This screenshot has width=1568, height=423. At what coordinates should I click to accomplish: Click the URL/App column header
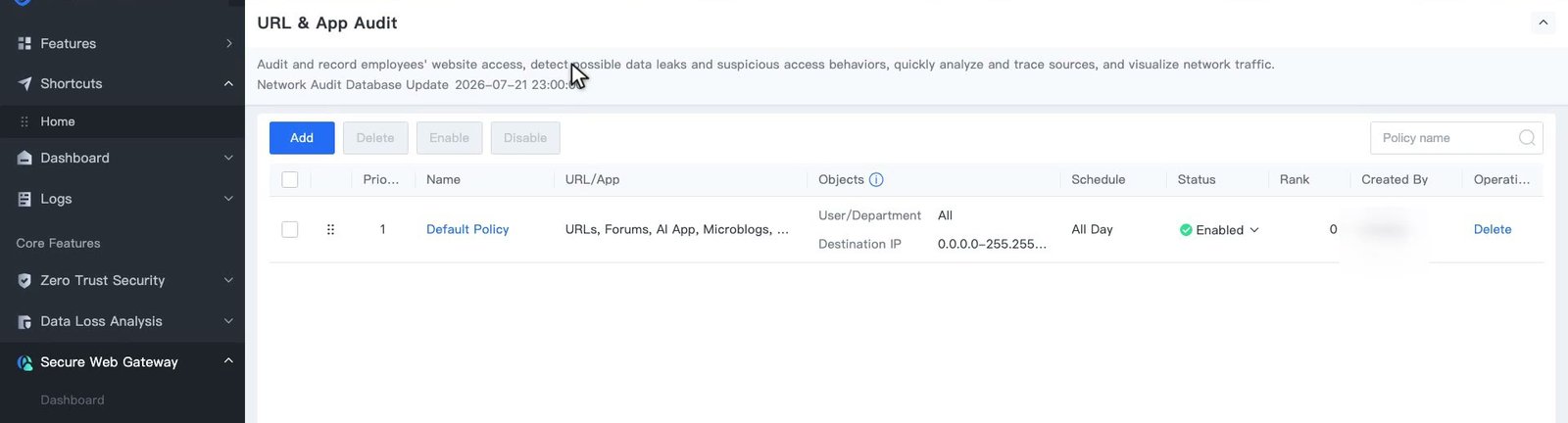[x=592, y=180]
